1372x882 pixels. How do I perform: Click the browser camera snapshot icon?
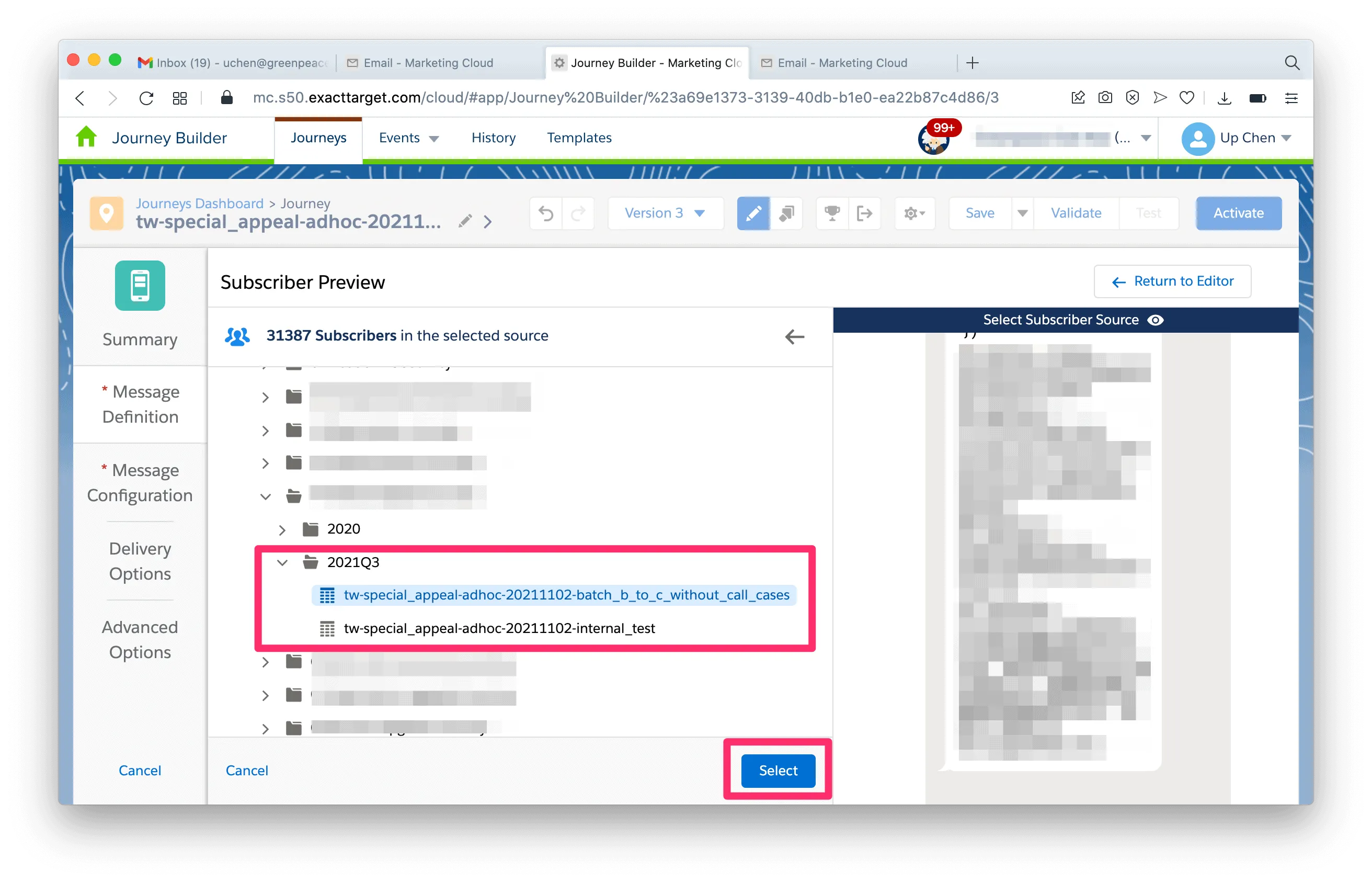click(1105, 98)
